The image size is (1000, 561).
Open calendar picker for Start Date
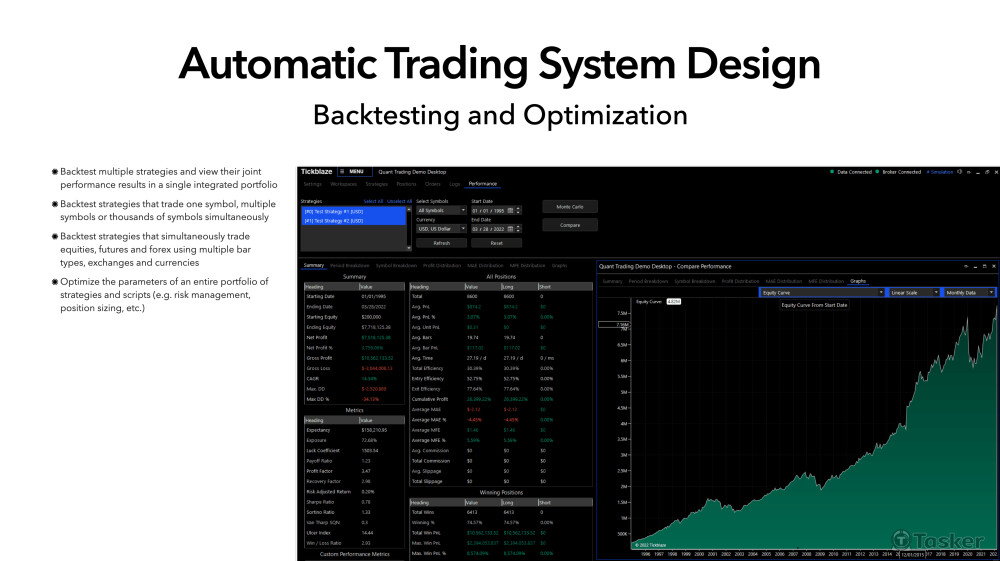click(510, 210)
